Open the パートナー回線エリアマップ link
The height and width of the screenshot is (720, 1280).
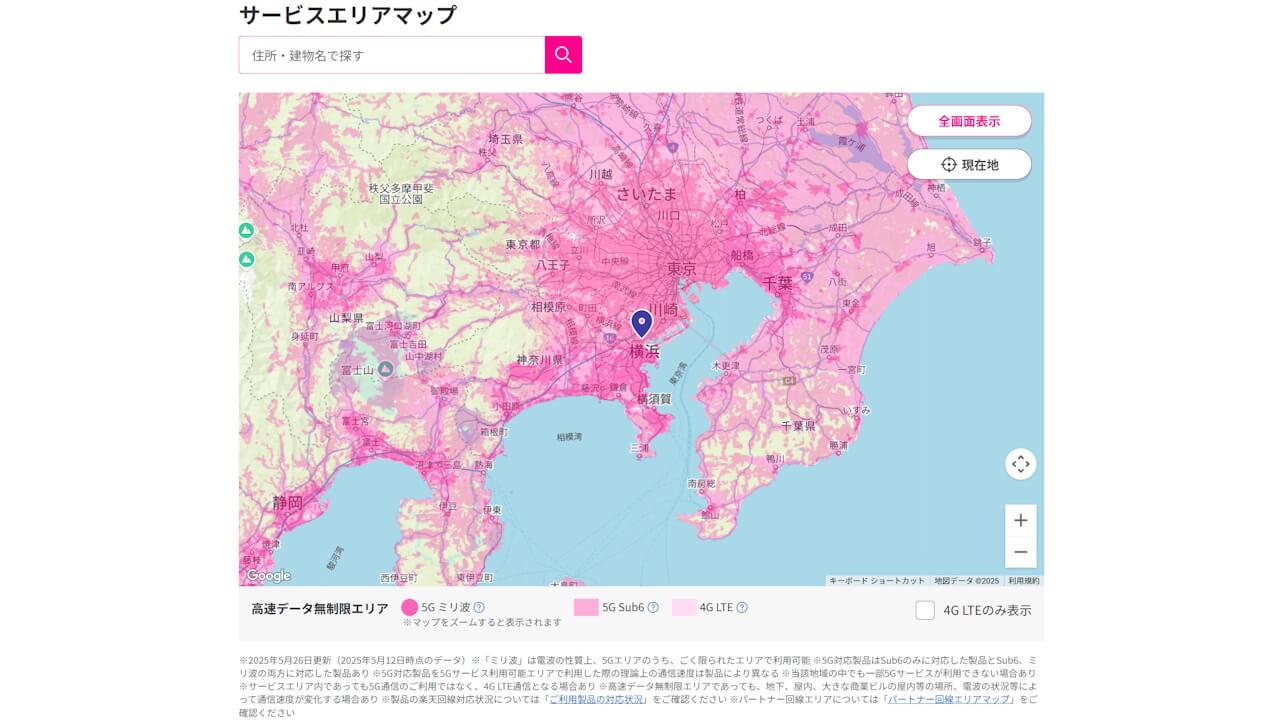950,700
